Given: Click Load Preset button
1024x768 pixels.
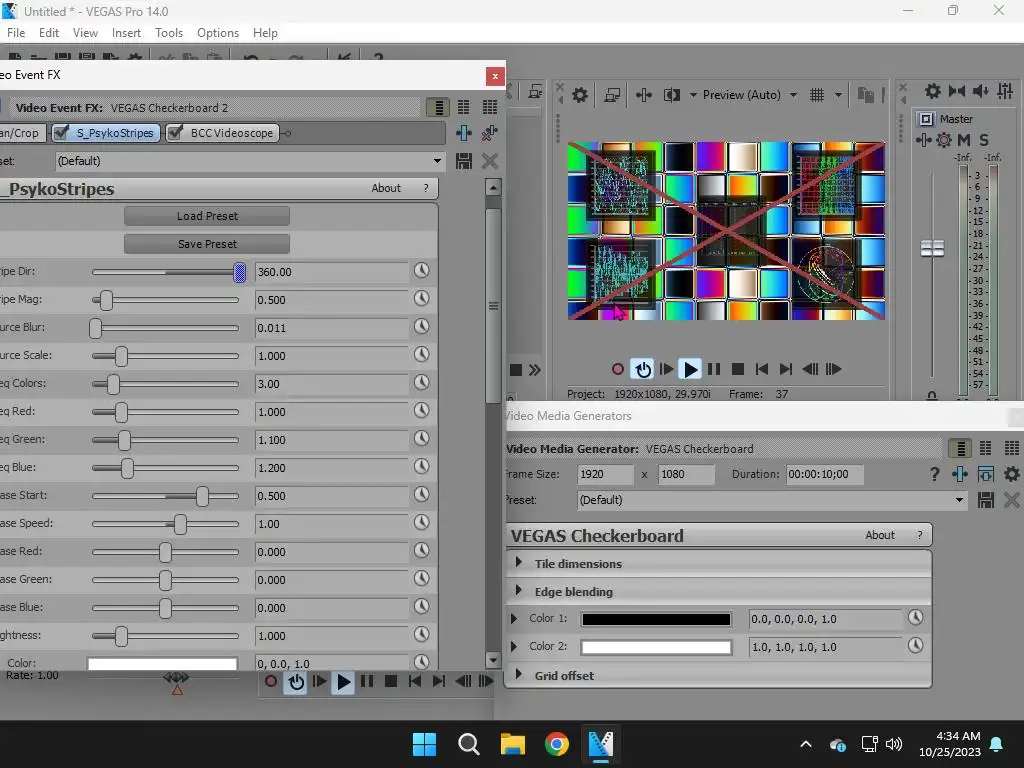Looking at the screenshot, I should (207, 216).
